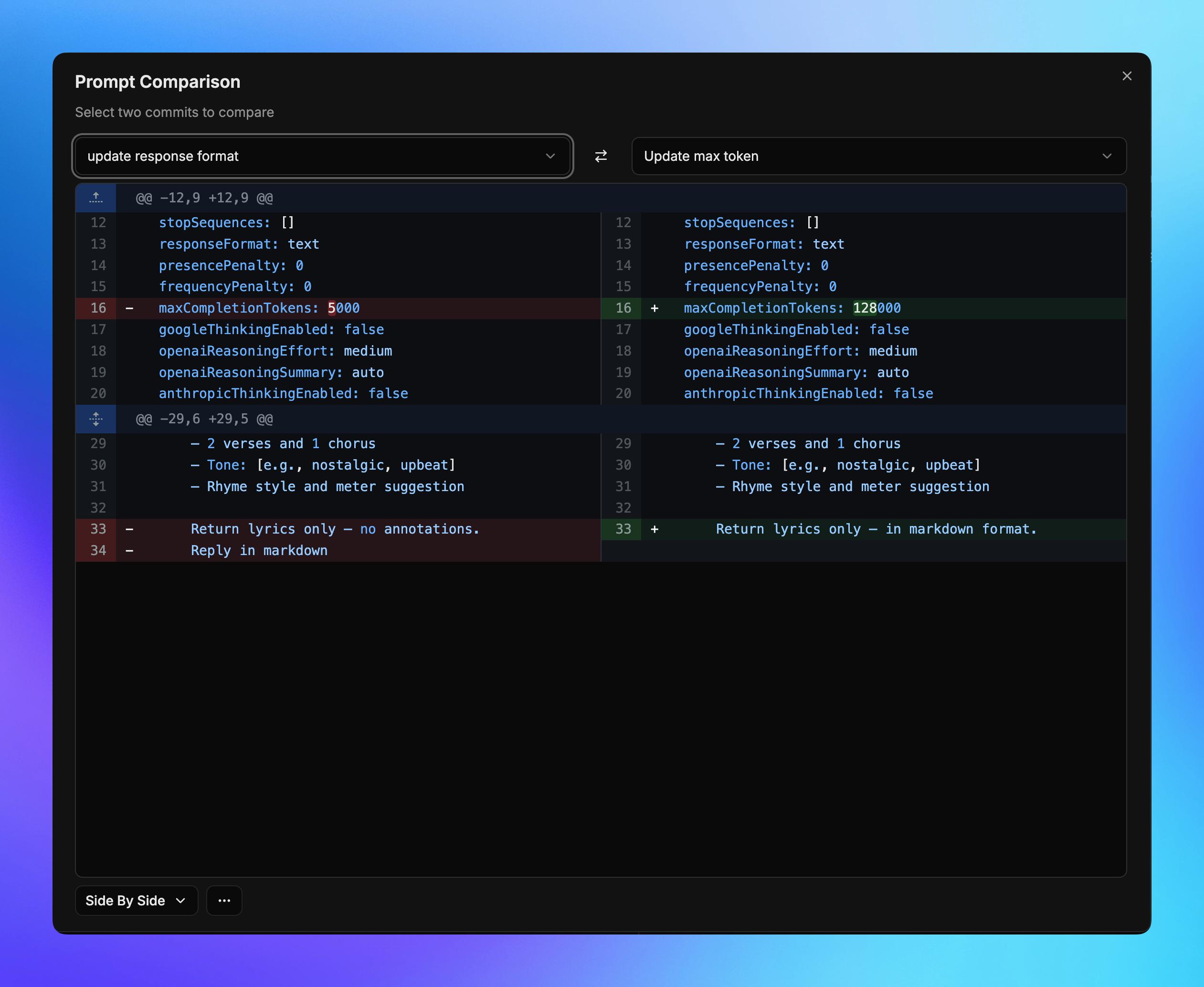Expand hidden lines between the hunks
The image size is (1204, 987).
[95, 419]
